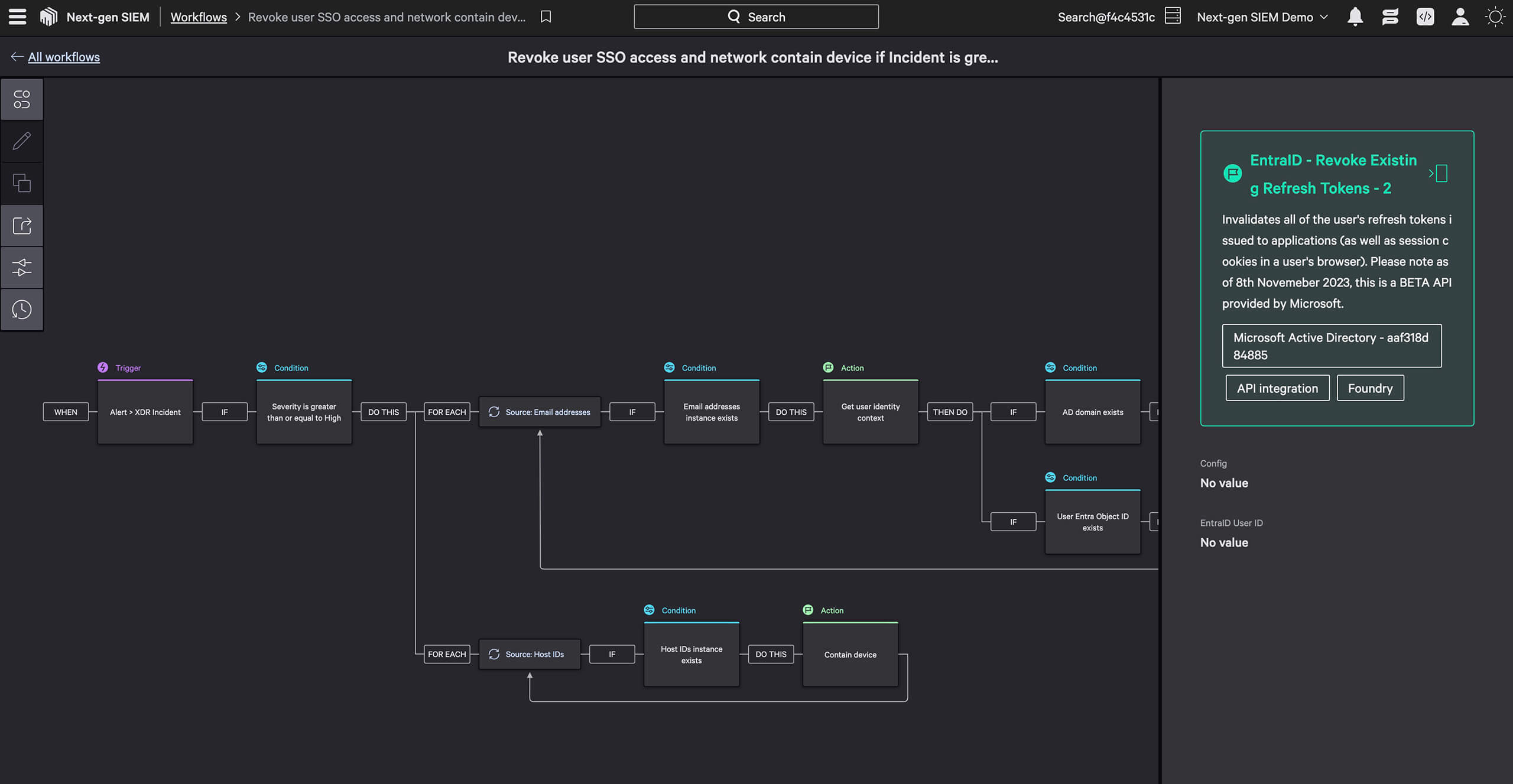
Task: Select the pencil edit tool in the sidebar
Action: [x=22, y=141]
